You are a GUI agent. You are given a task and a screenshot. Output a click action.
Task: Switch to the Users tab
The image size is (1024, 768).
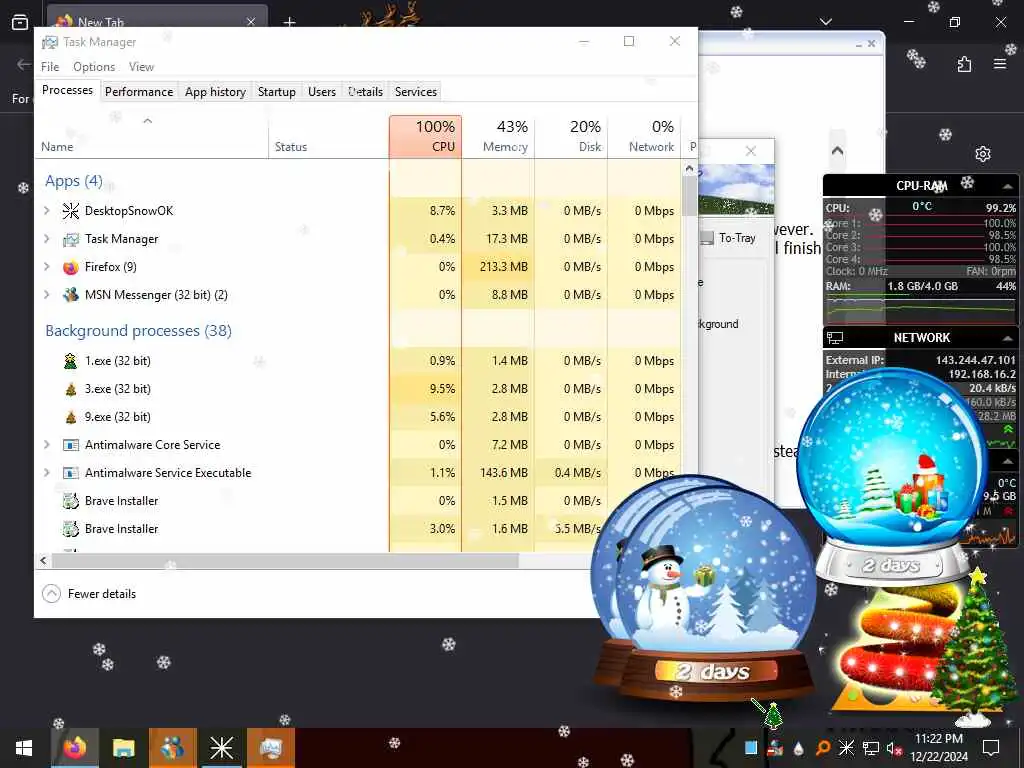click(322, 92)
